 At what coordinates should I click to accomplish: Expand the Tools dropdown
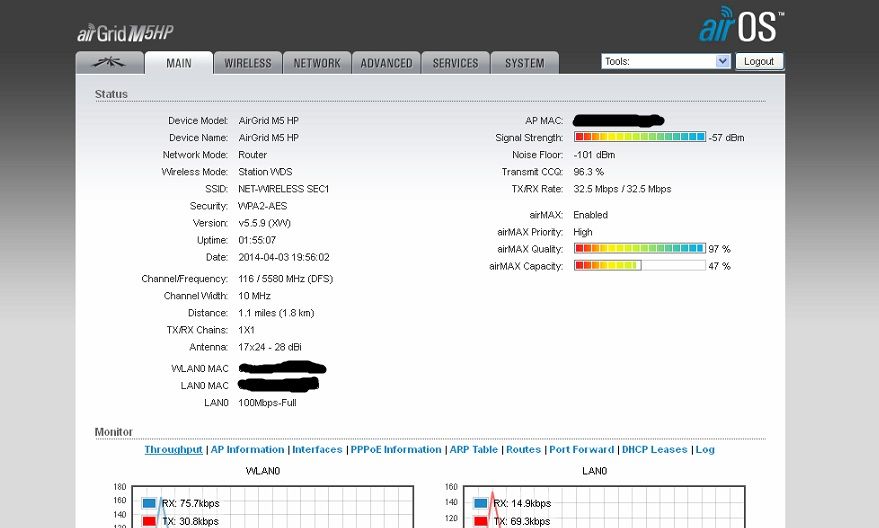[x=666, y=61]
